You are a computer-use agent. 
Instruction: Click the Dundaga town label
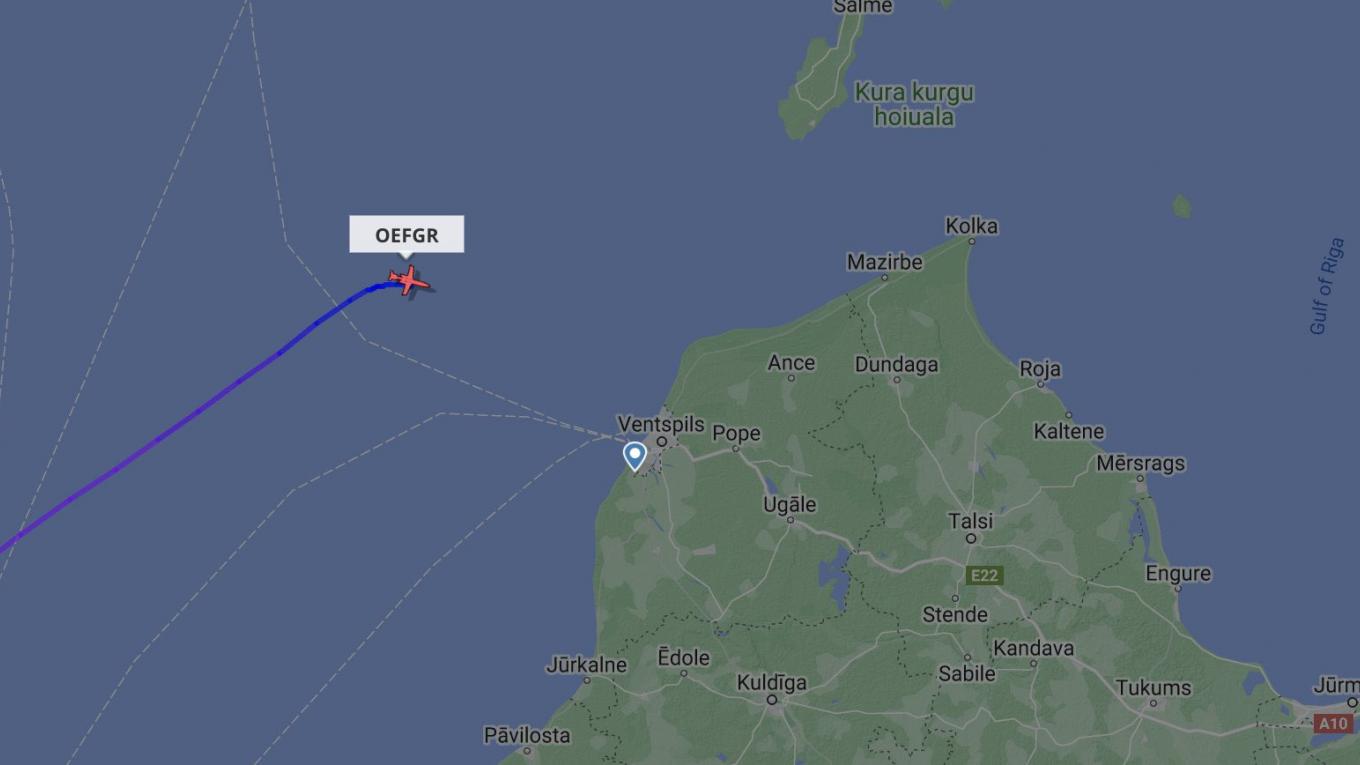pyautogui.click(x=896, y=365)
